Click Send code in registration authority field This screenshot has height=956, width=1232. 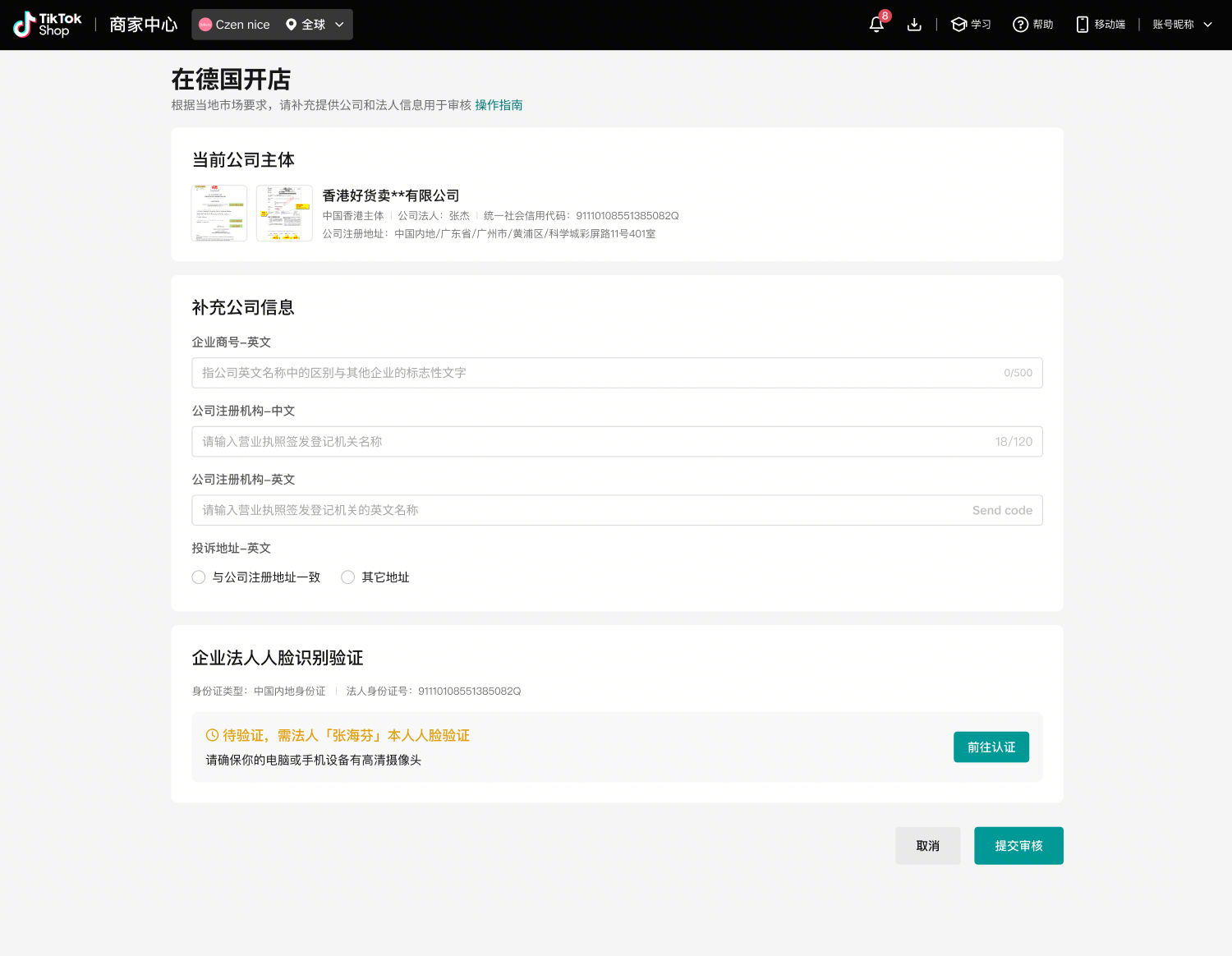point(1002,510)
